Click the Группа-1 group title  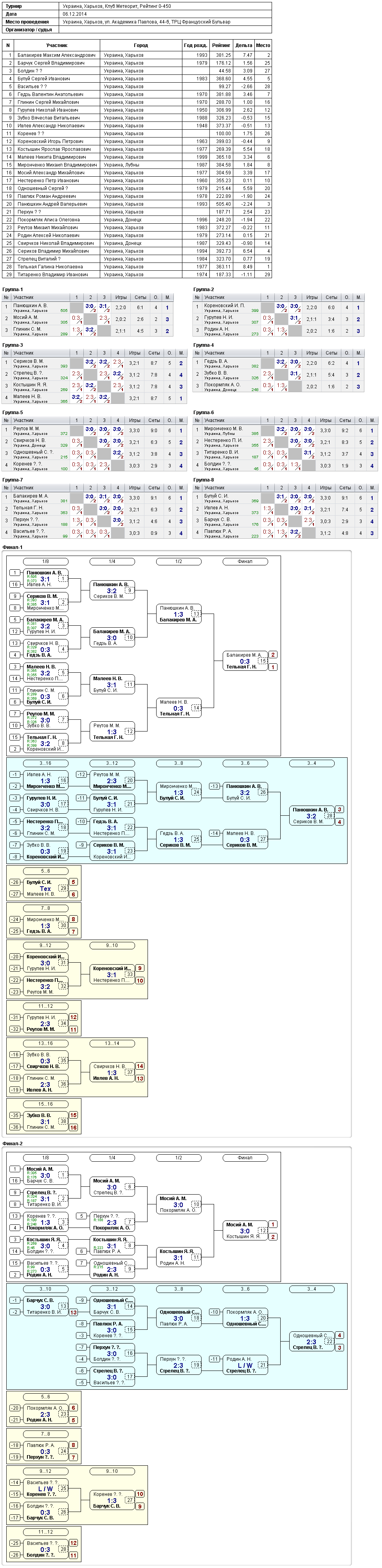(x=13, y=290)
